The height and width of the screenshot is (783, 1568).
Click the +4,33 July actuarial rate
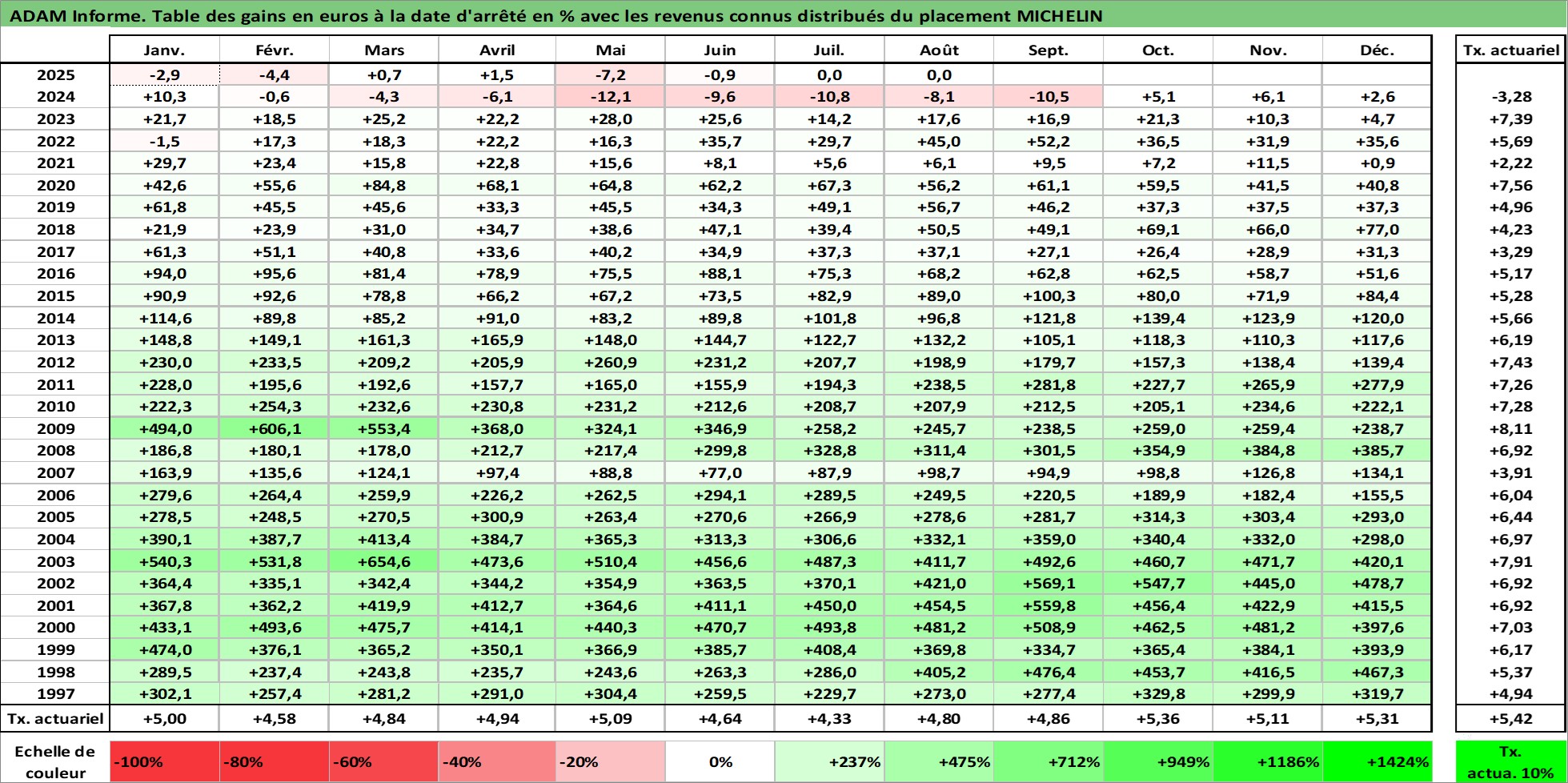pos(829,718)
